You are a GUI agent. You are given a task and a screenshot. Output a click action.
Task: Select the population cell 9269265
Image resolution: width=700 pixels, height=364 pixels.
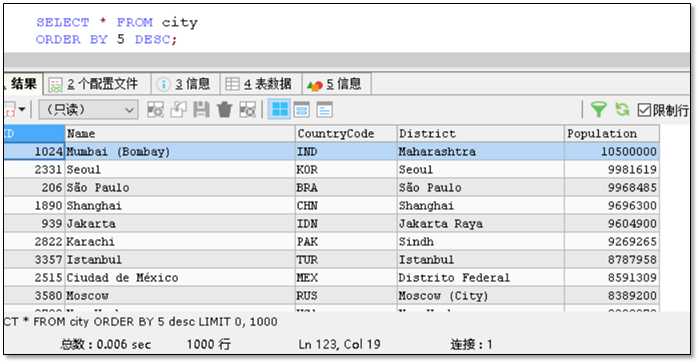coord(612,242)
